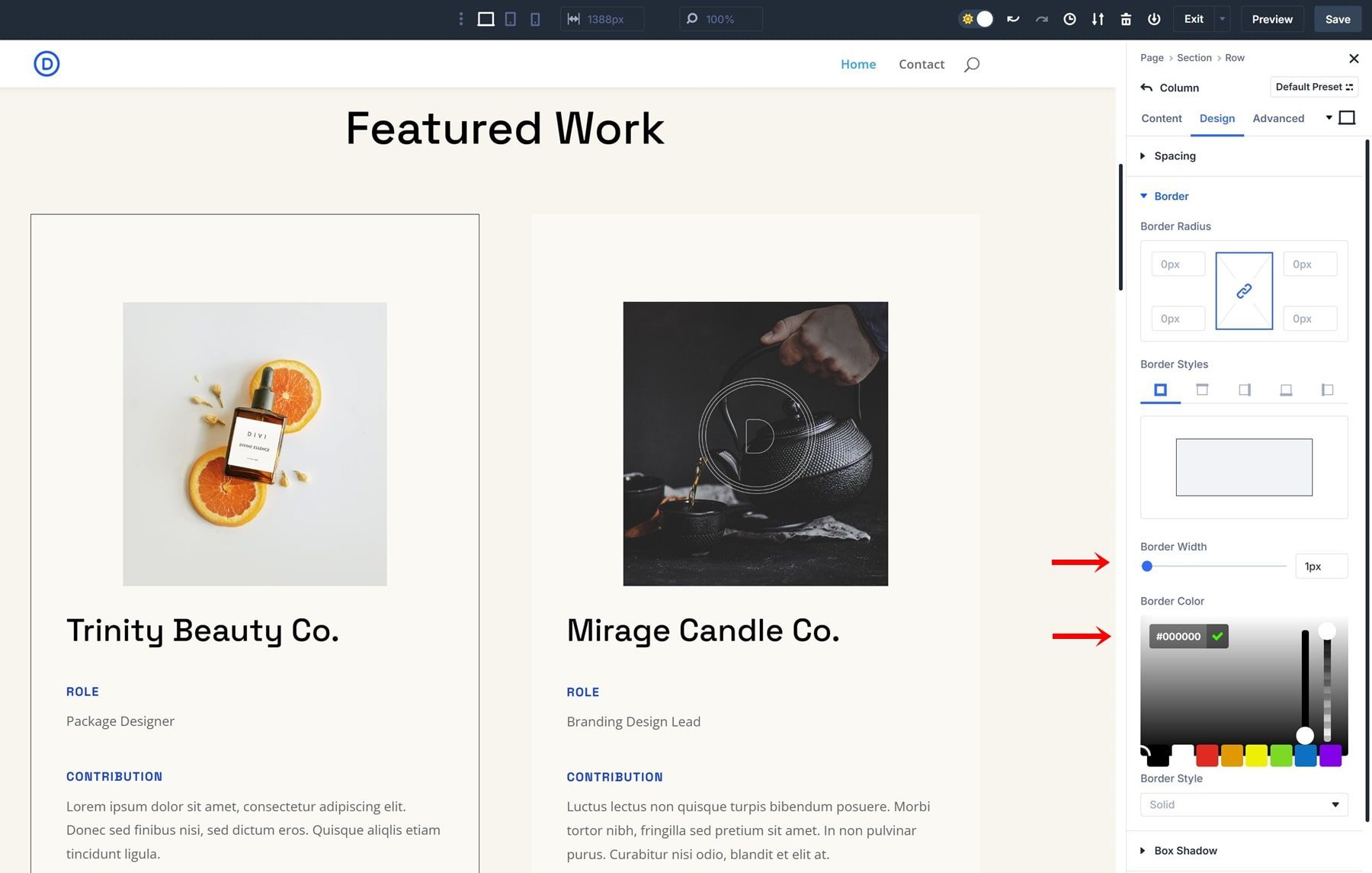Switch to phone view icon
1372x873 pixels.
(535, 19)
